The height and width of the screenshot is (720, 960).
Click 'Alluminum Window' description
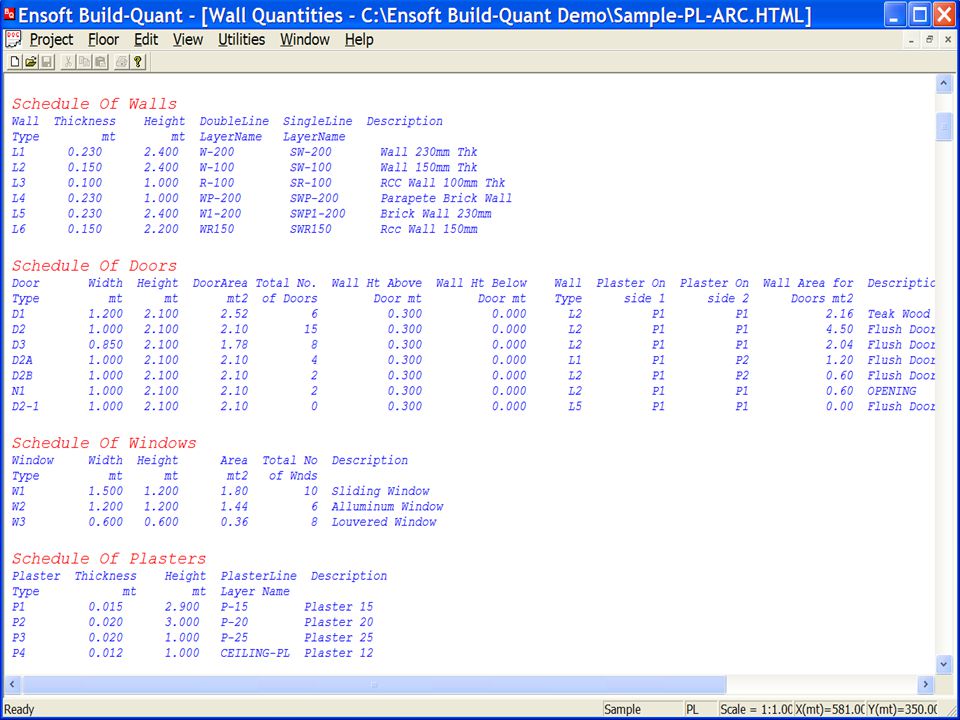pos(387,506)
